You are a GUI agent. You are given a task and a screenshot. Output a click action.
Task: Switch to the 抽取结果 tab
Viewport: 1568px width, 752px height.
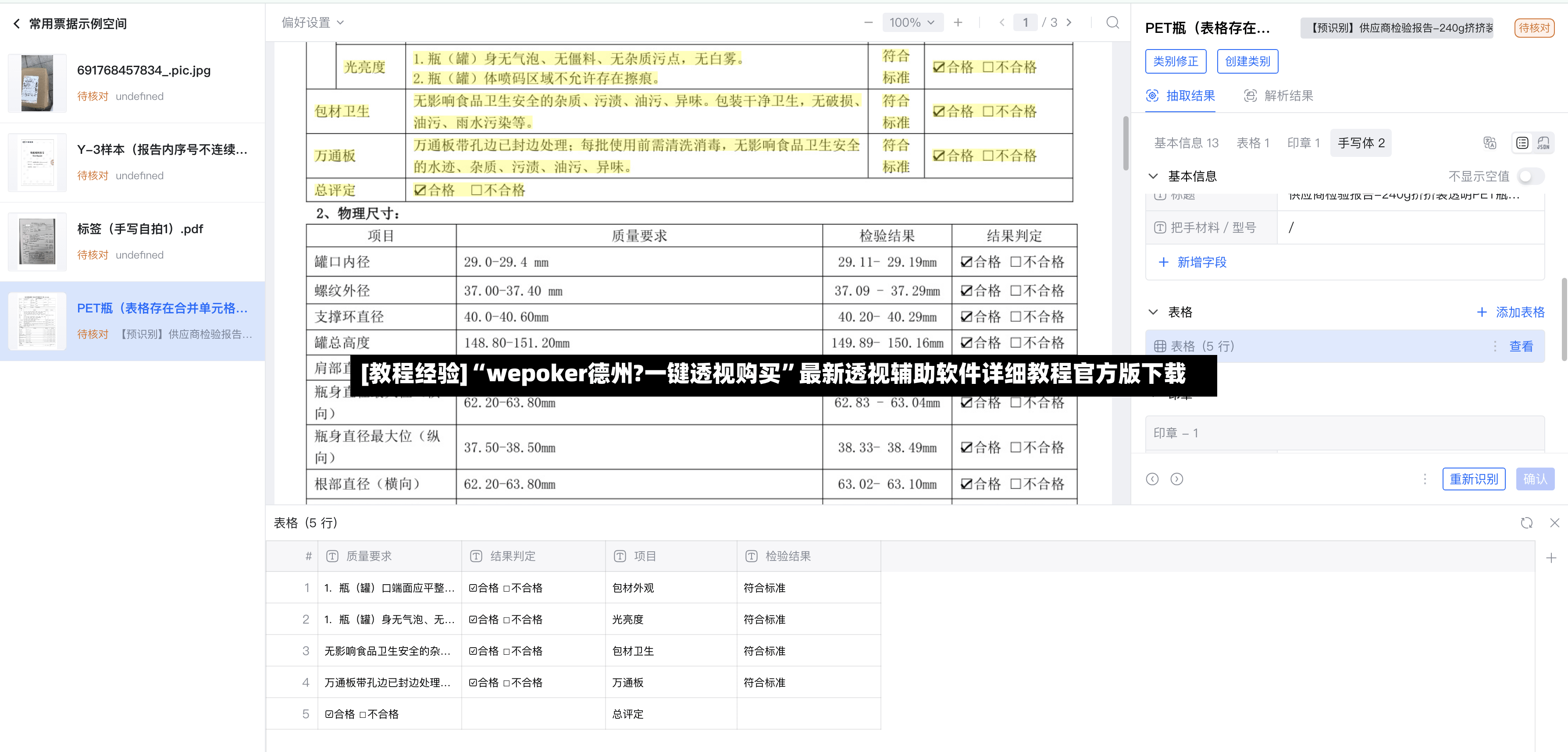(x=1180, y=96)
